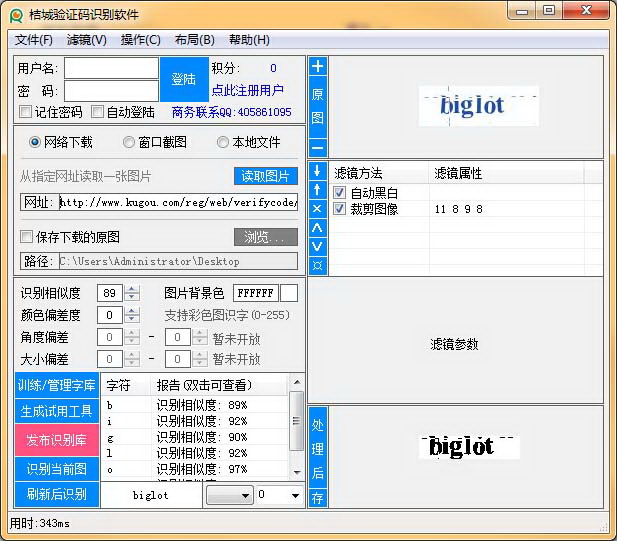Click the white swatch beside FFFFFF
This screenshot has width=617, height=541.
pos(289,293)
